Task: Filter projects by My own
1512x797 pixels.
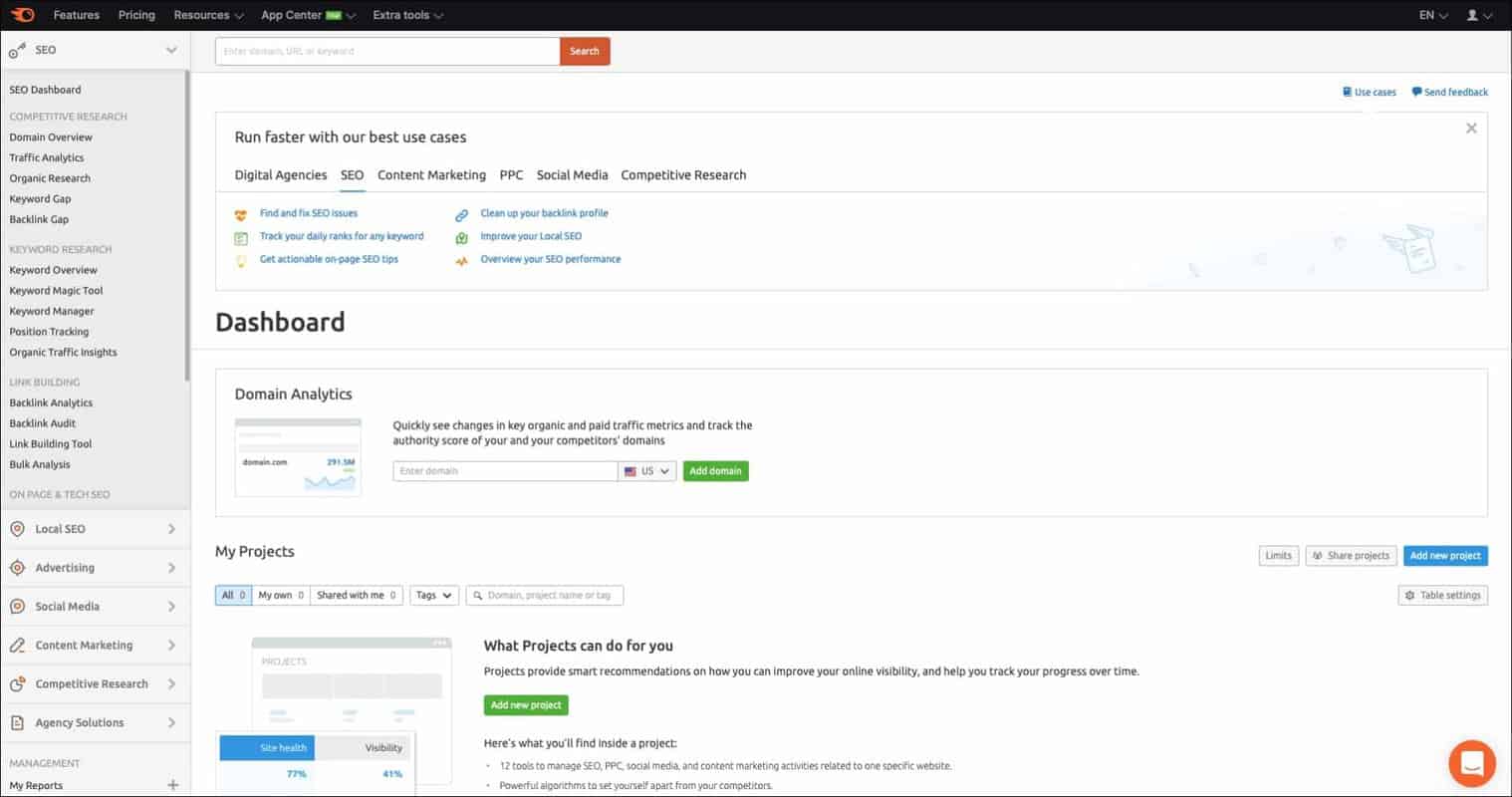Action: 281,596
